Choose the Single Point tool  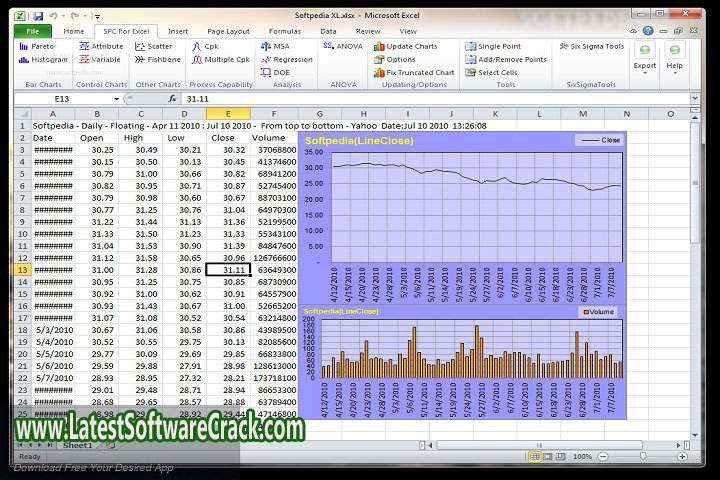tap(493, 46)
